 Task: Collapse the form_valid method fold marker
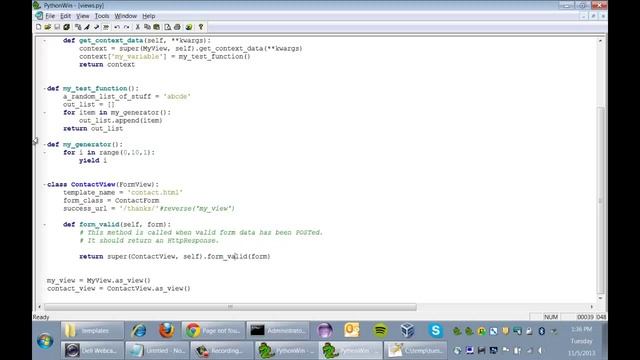(44, 224)
